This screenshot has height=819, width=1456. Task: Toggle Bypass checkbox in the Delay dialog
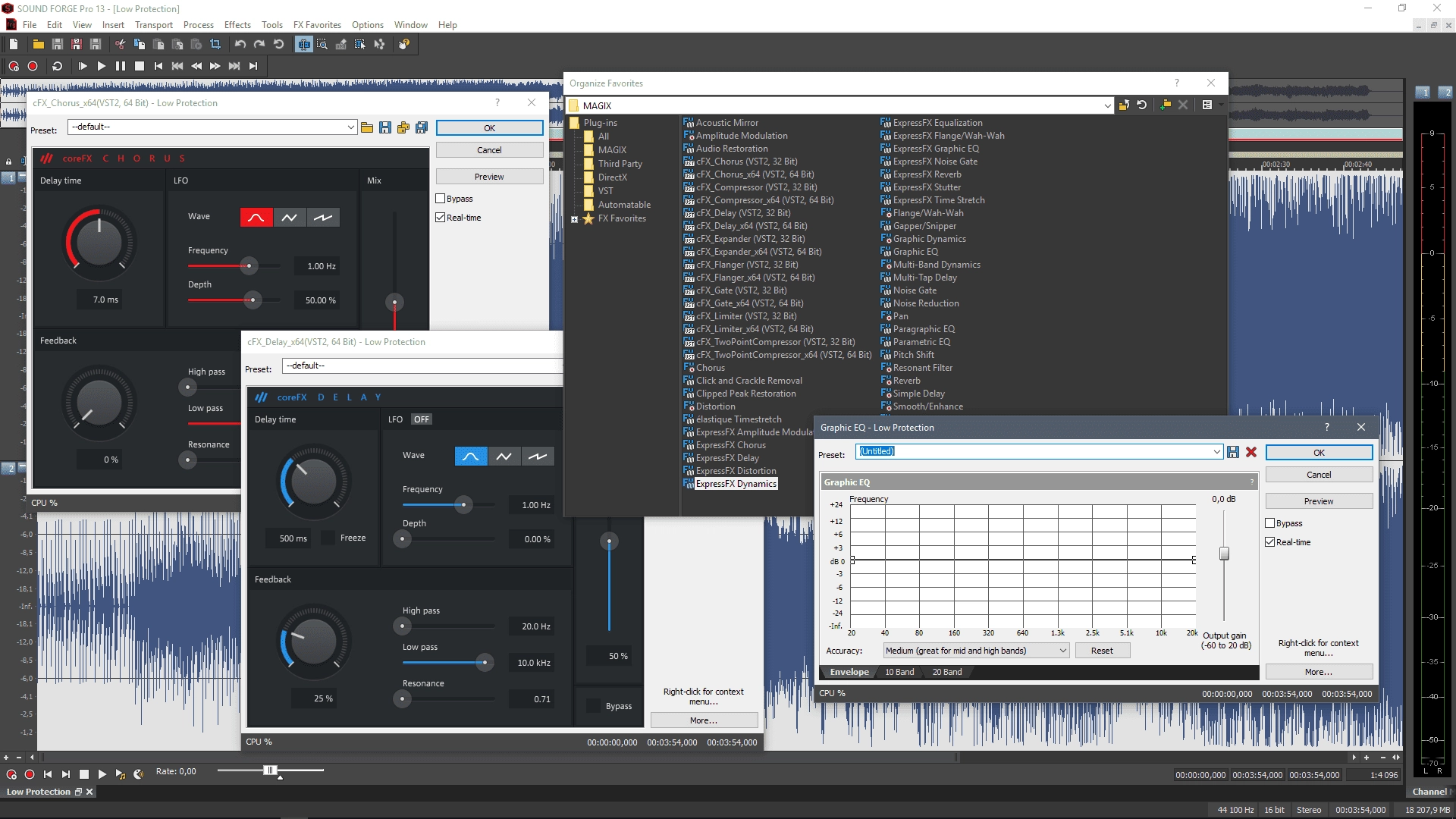(594, 706)
